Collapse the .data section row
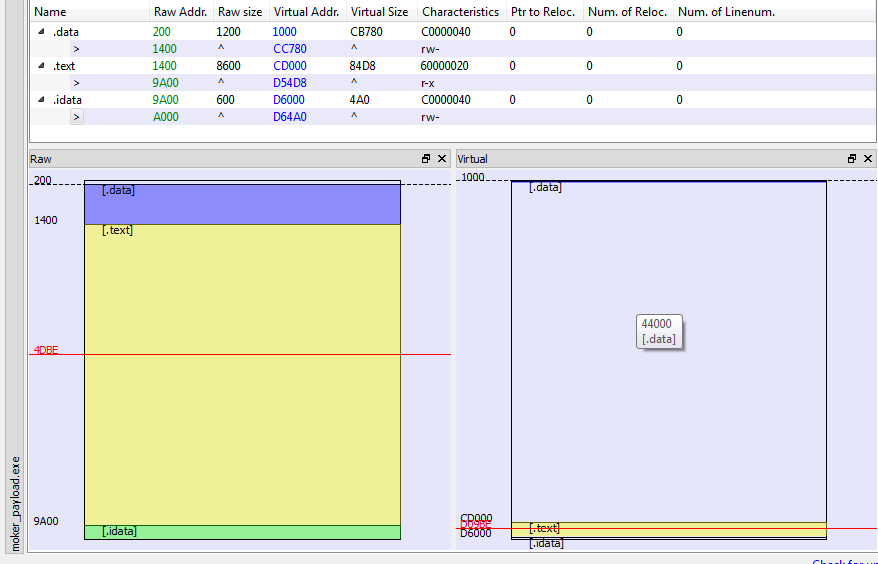 [41, 32]
